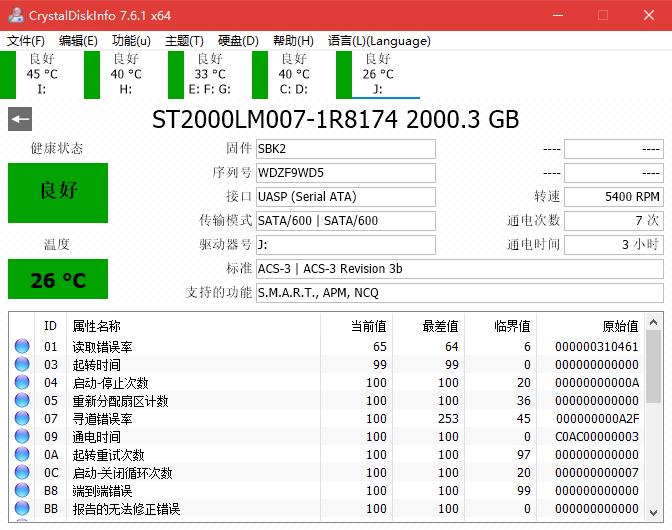The width and height of the screenshot is (672, 530).
Task: Click raw value 000000310461
Action: click(x=597, y=346)
